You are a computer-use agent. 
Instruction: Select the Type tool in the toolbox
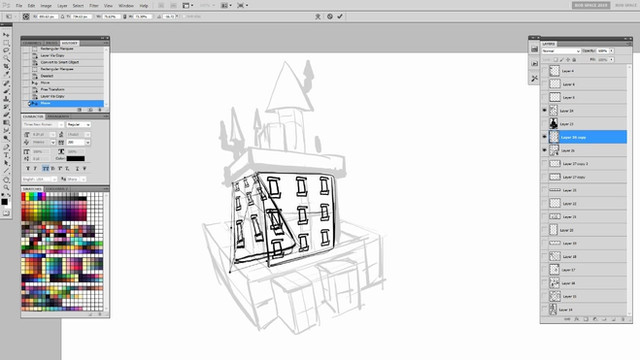click(x=6, y=155)
